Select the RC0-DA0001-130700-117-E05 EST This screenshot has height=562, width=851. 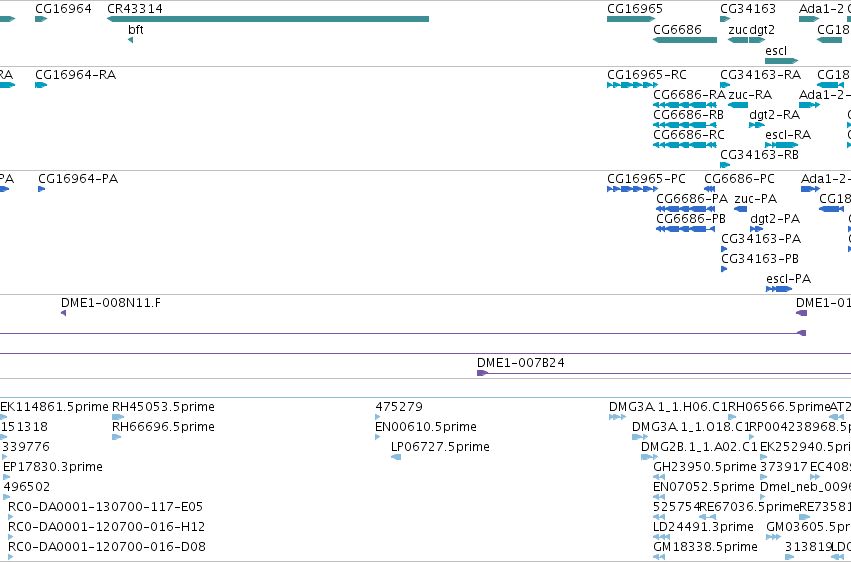[x=10, y=518]
